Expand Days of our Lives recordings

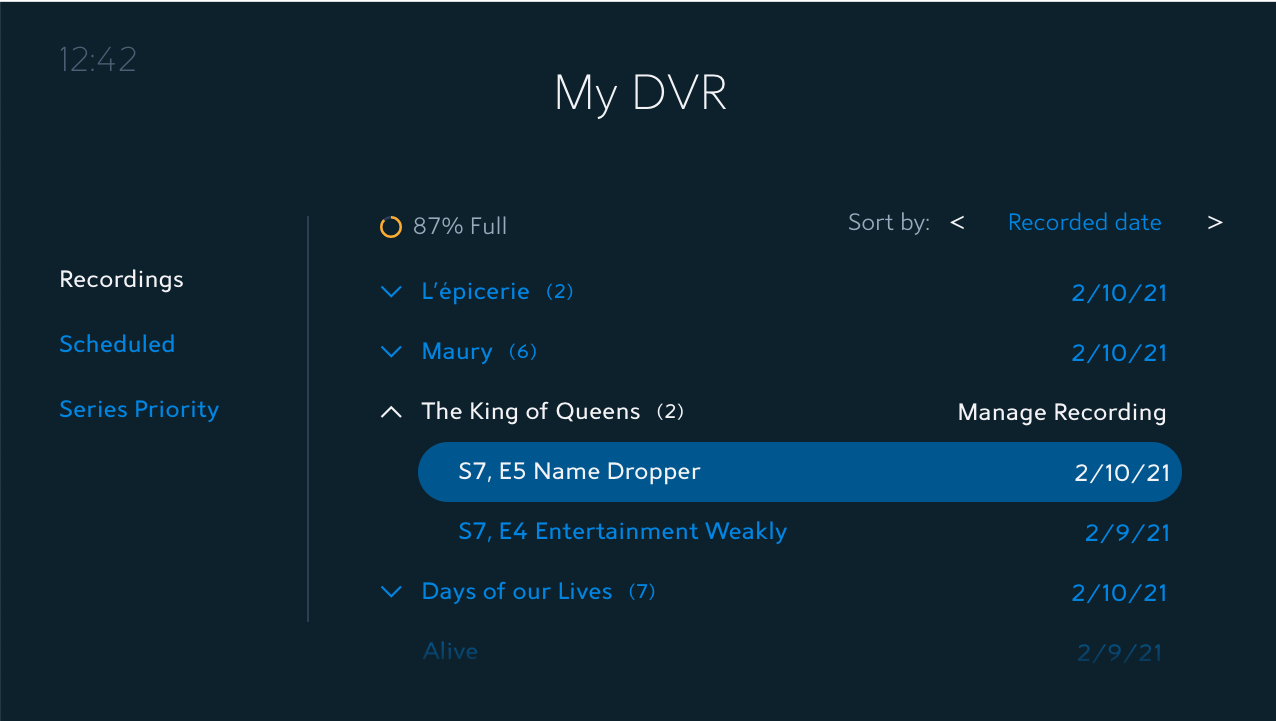point(517,591)
